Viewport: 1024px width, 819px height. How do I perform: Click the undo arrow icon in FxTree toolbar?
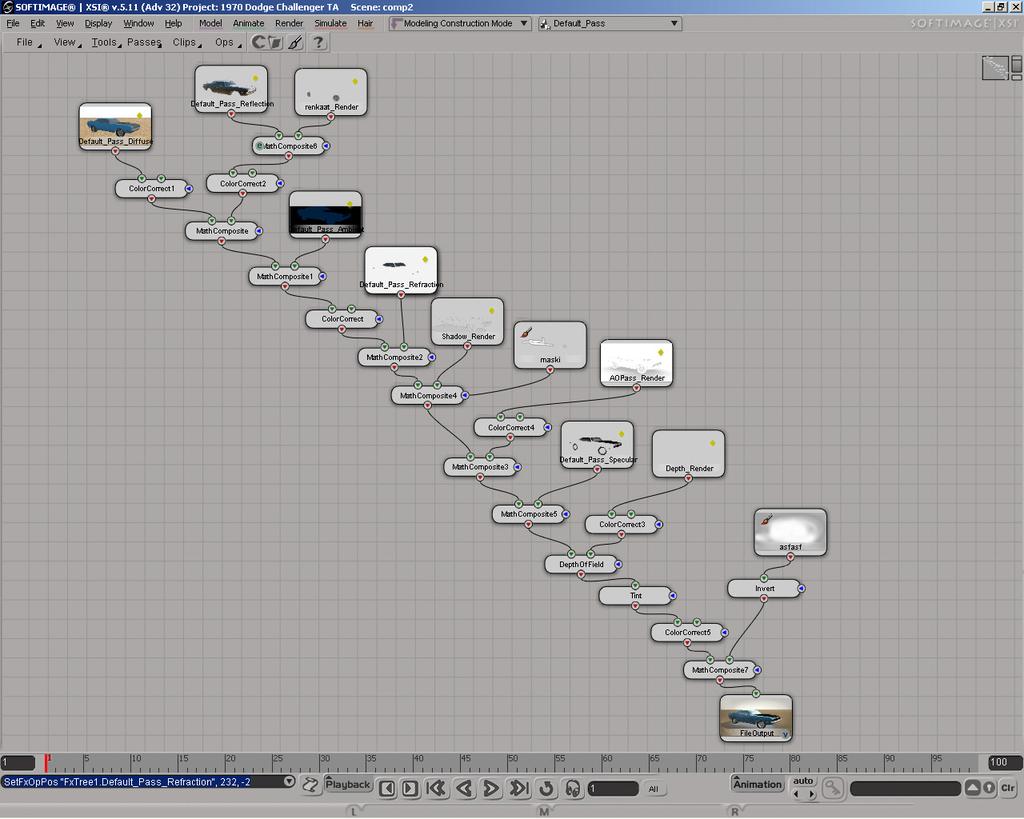(x=259, y=42)
